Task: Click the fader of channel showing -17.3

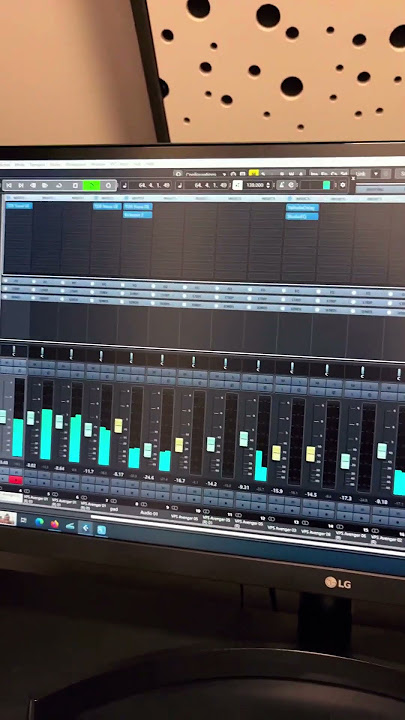Action: tap(345, 461)
